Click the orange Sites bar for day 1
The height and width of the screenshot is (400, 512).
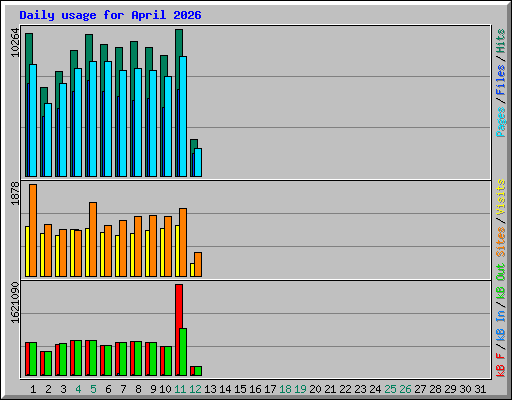(x=33, y=230)
